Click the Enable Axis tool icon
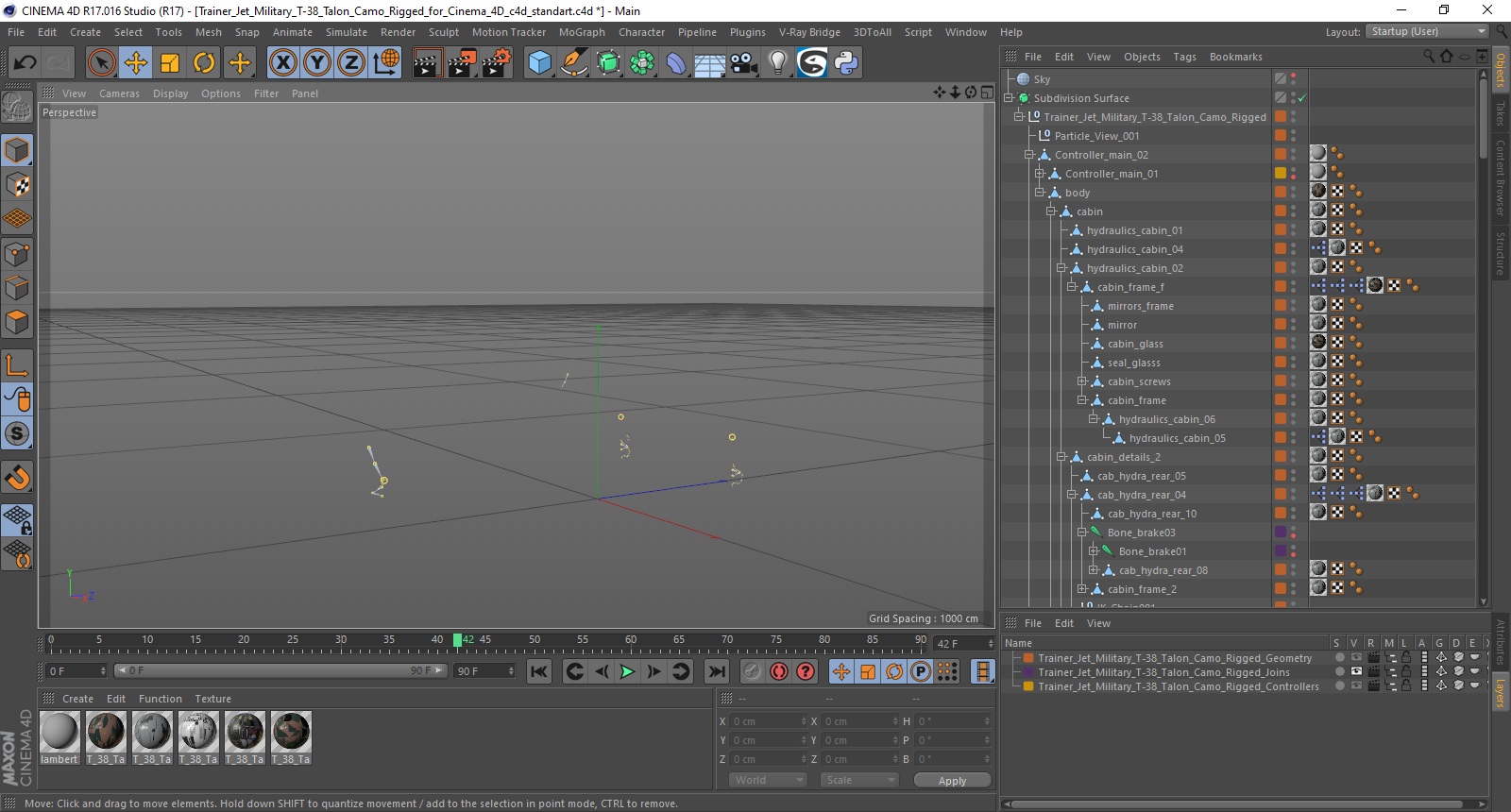 [x=17, y=365]
